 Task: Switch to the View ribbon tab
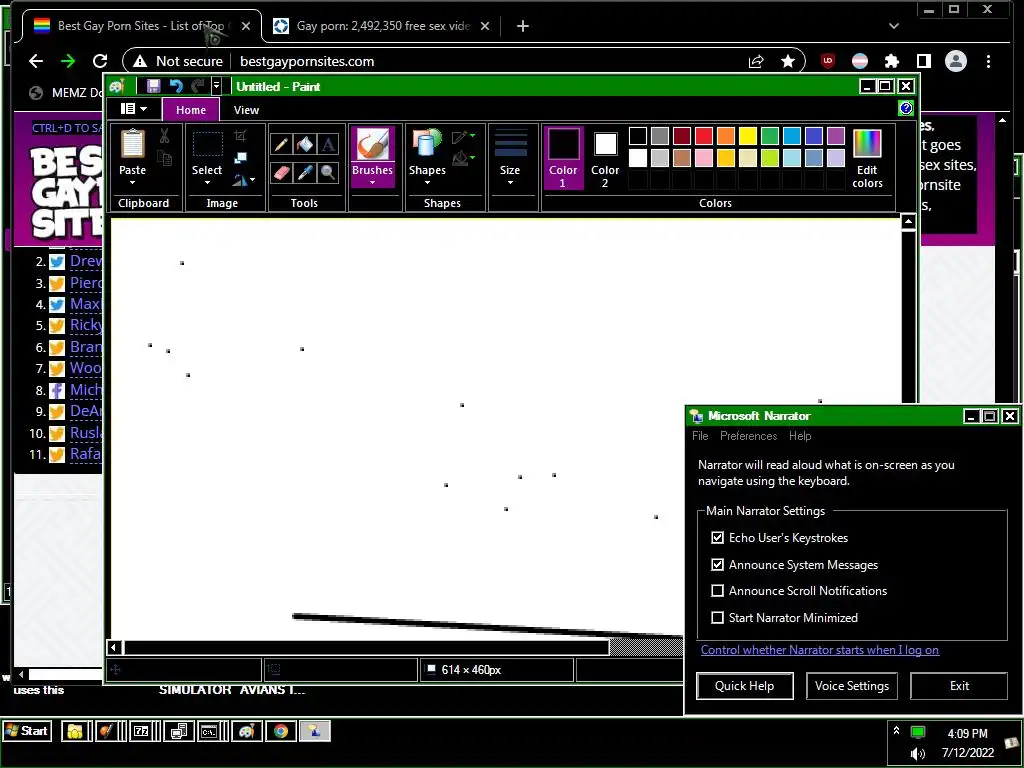pyautogui.click(x=246, y=110)
